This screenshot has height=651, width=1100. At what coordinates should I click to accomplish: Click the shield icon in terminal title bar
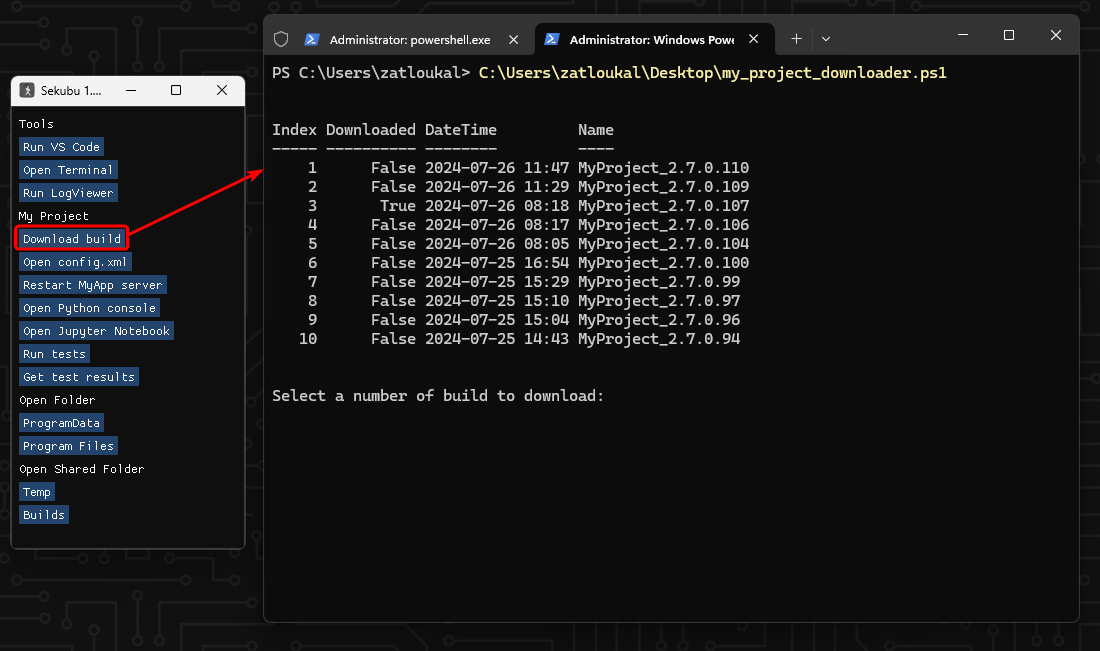[x=281, y=39]
